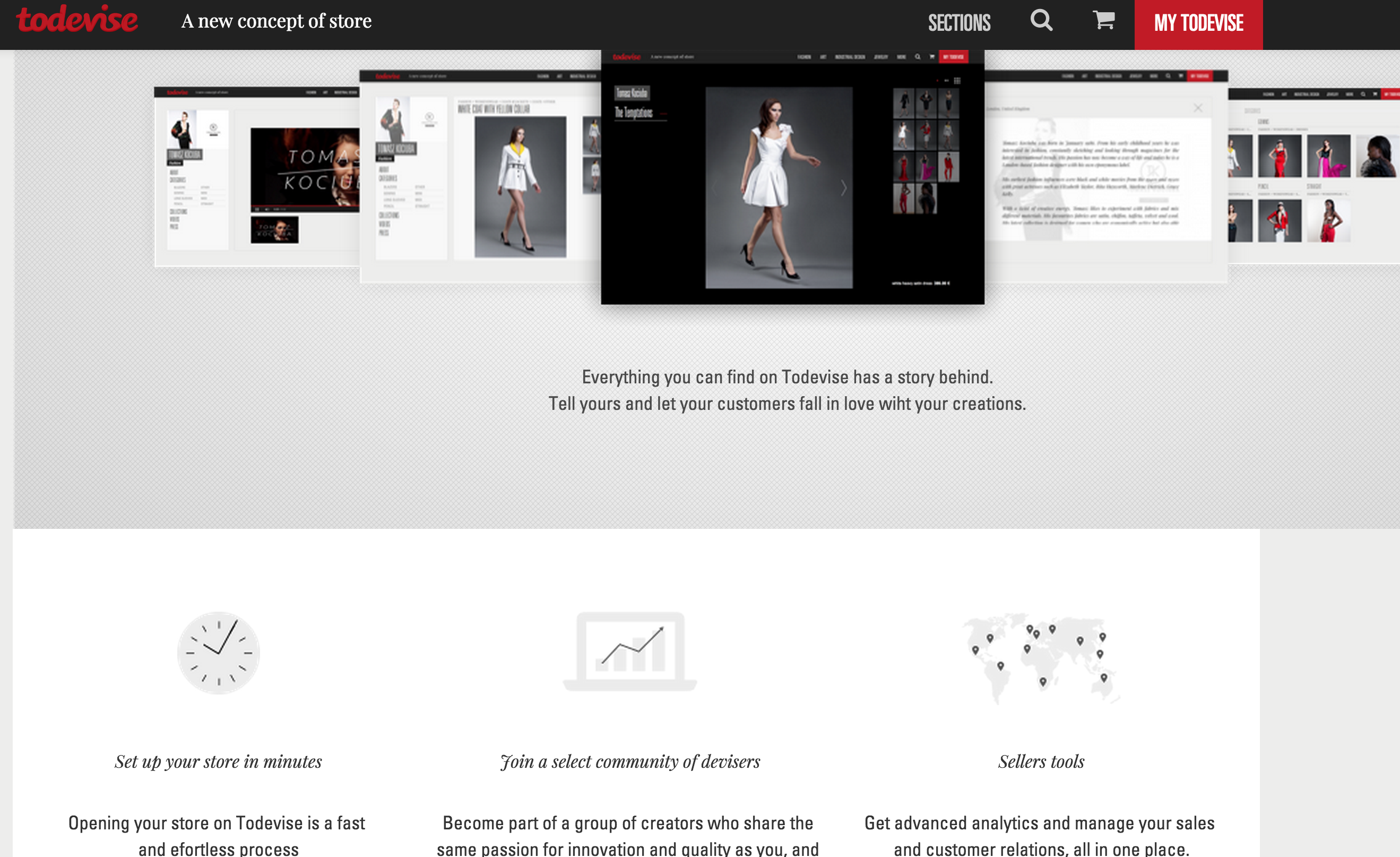Select the product grid screenshot at far right
Viewport: 1400px width, 857px height.
click(x=1313, y=176)
